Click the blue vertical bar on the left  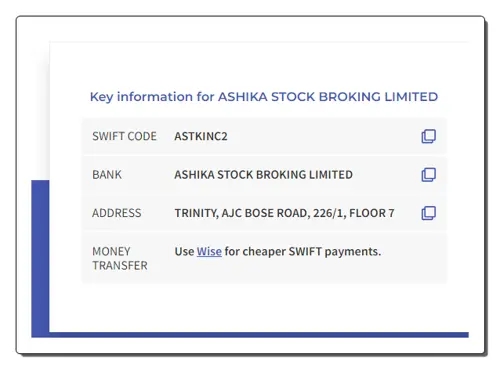tap(40, 257)
